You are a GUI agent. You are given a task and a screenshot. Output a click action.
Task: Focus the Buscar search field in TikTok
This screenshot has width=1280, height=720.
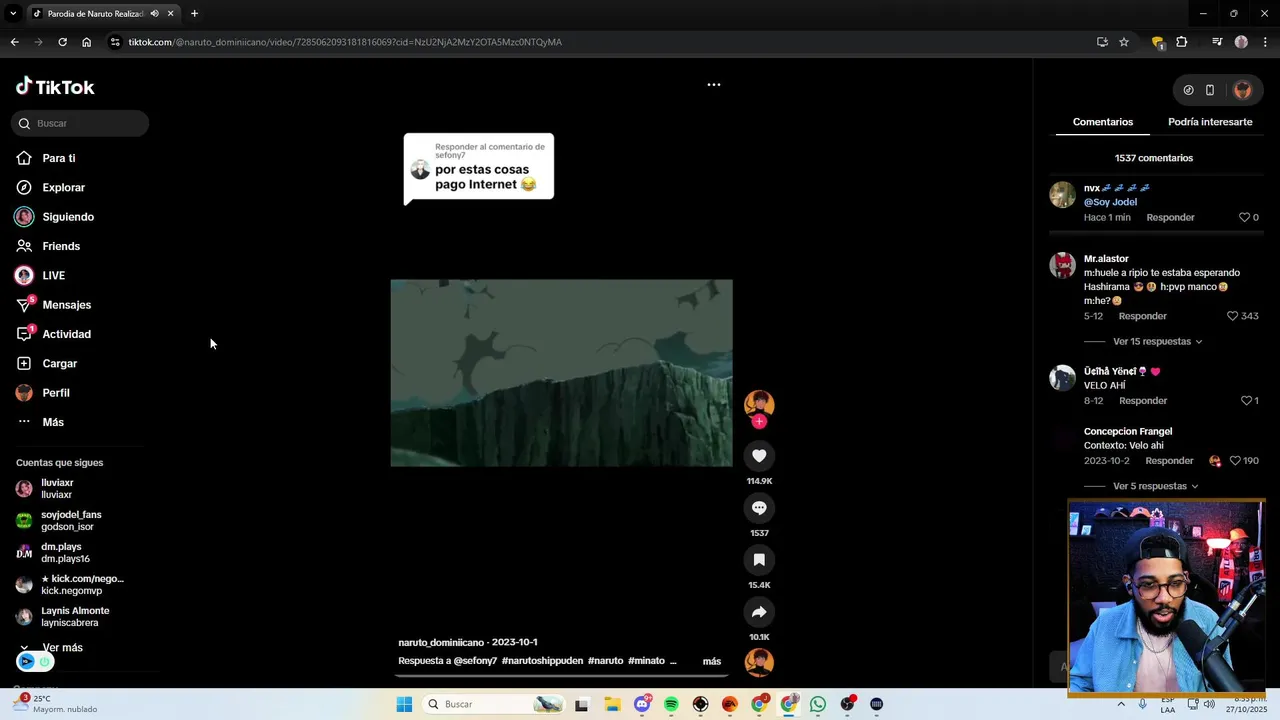coord(80,123)
